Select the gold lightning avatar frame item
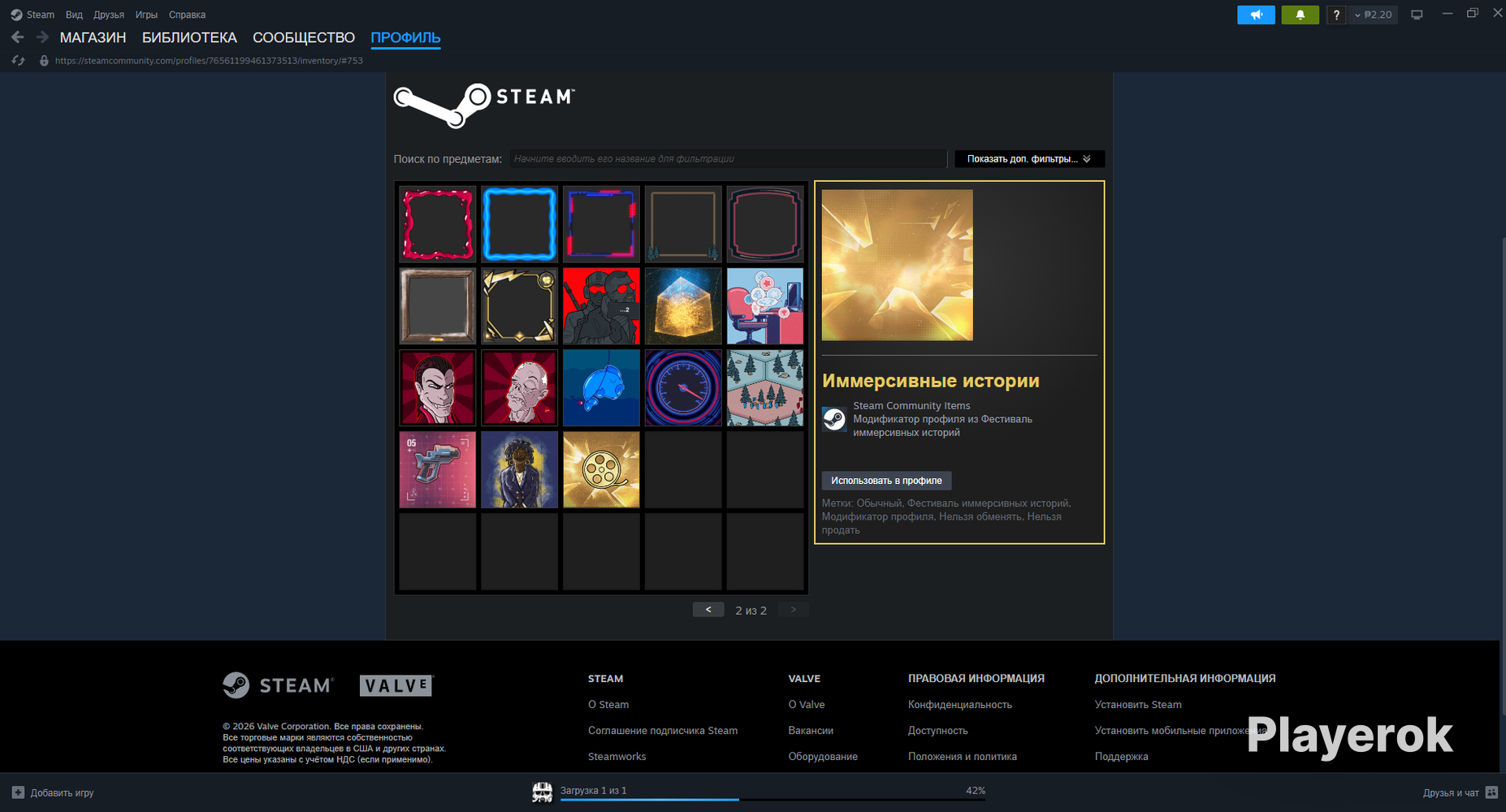This screenshot has width=1506, height=812. tap(520, 306)
